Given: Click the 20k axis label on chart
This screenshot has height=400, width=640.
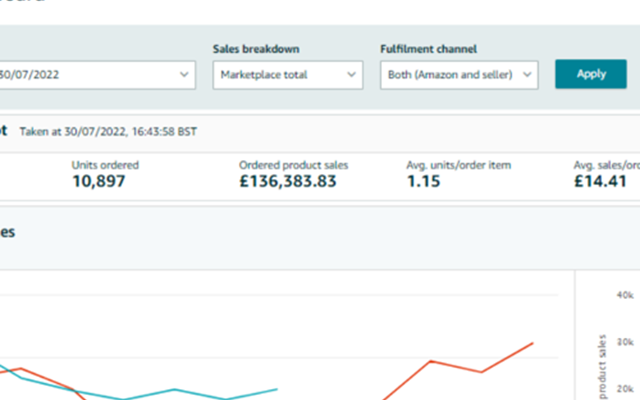Looking at the screenshot, I should pyautogui.click(x=625, y=389).
